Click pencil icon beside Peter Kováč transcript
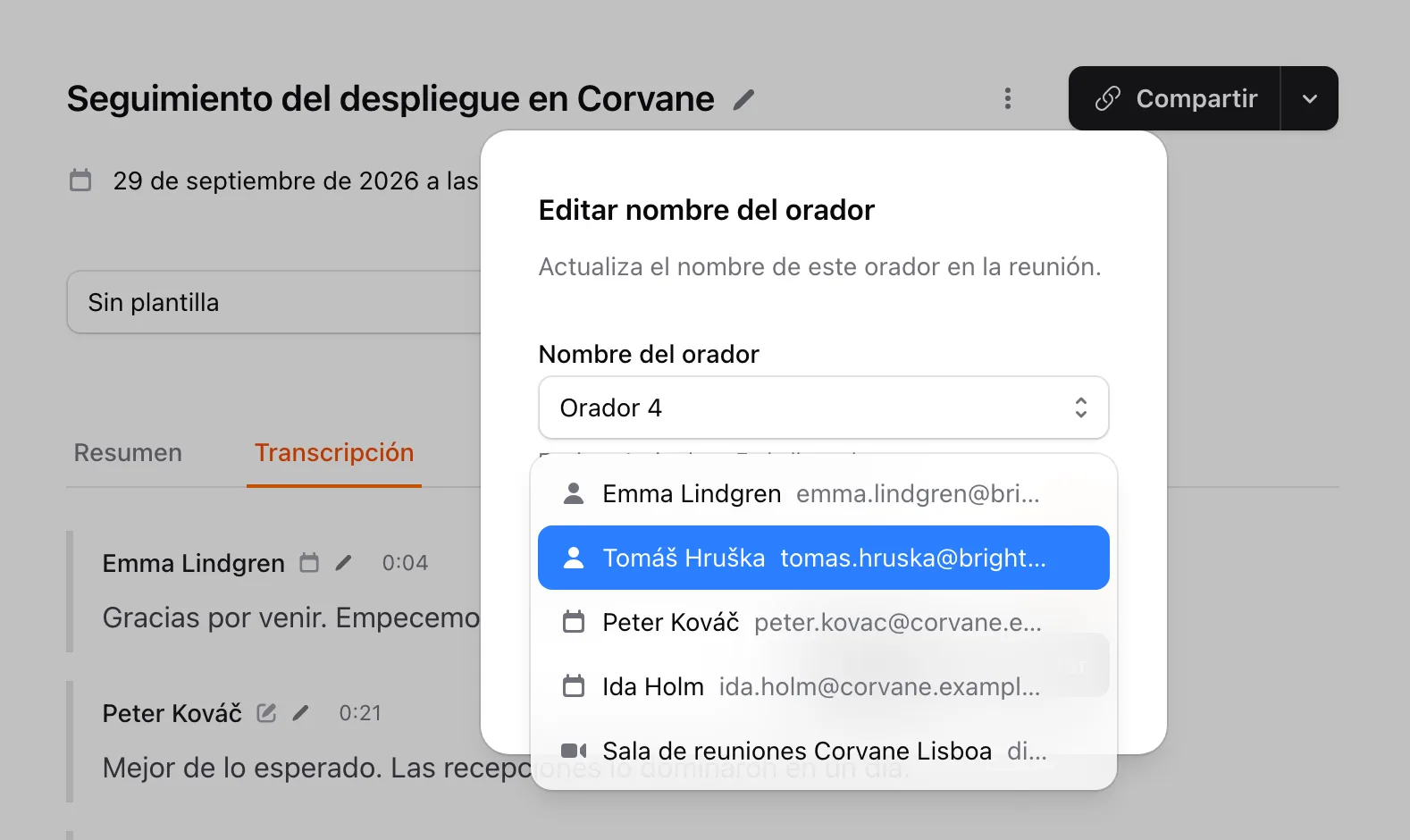The height and width of the screenshot is (840, 1410). (x=300, y=713)
